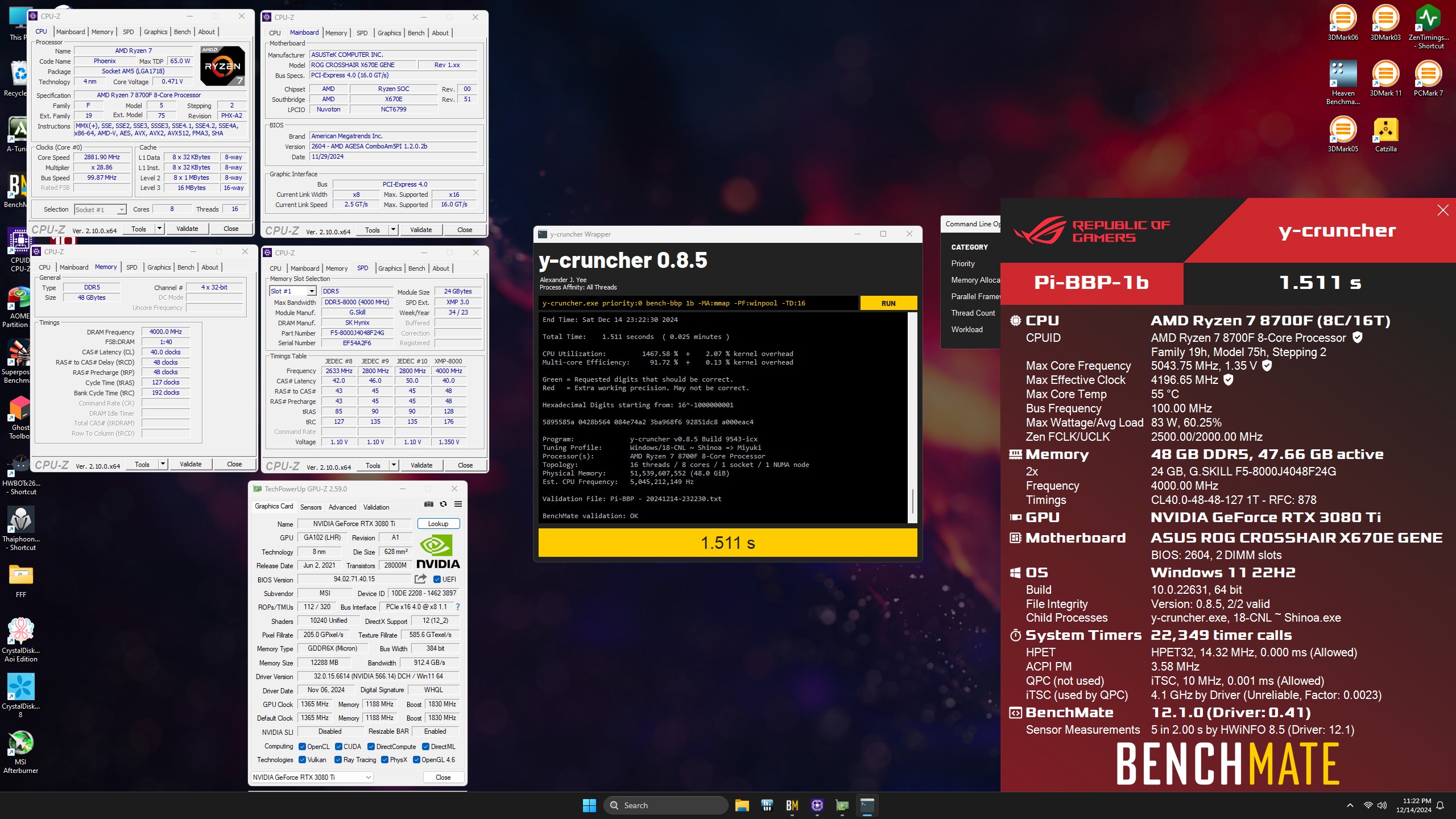Click Close button in GPU-Z
Screen dimensions: 1456x819
443,777
